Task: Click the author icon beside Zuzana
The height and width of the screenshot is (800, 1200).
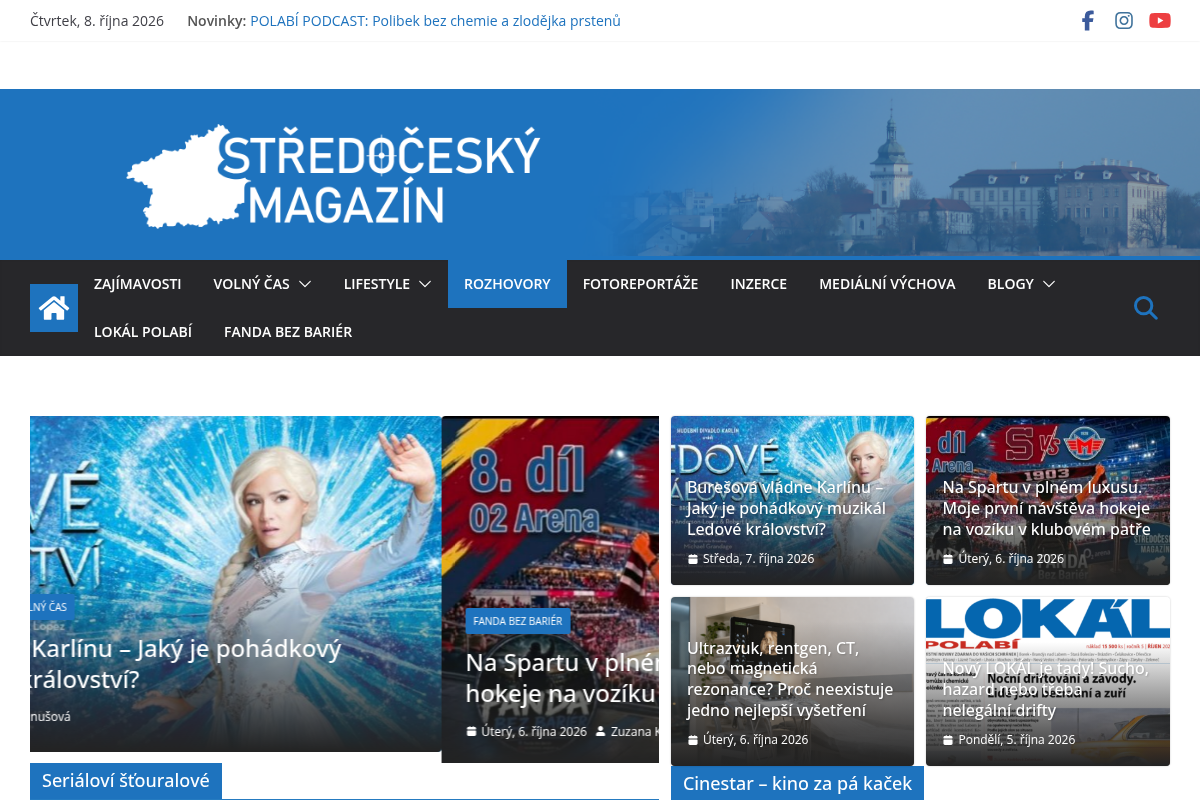Action: coord(600,732)
